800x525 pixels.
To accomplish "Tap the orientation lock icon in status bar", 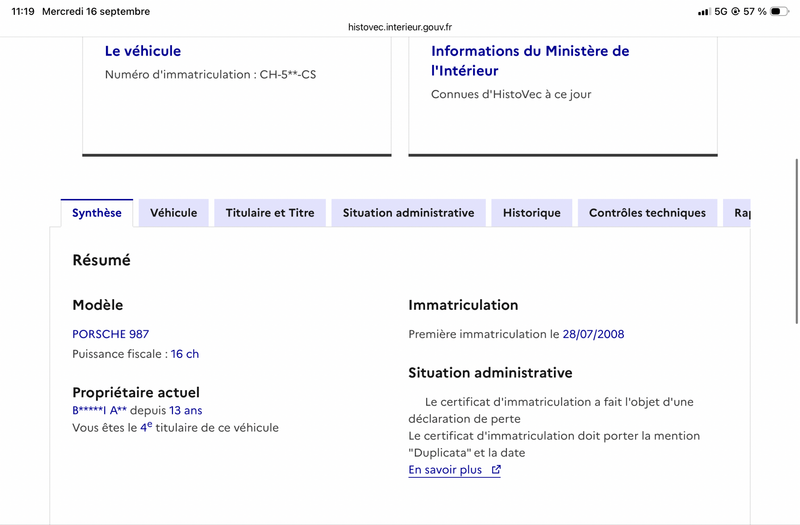I will [x=735, y=11].
